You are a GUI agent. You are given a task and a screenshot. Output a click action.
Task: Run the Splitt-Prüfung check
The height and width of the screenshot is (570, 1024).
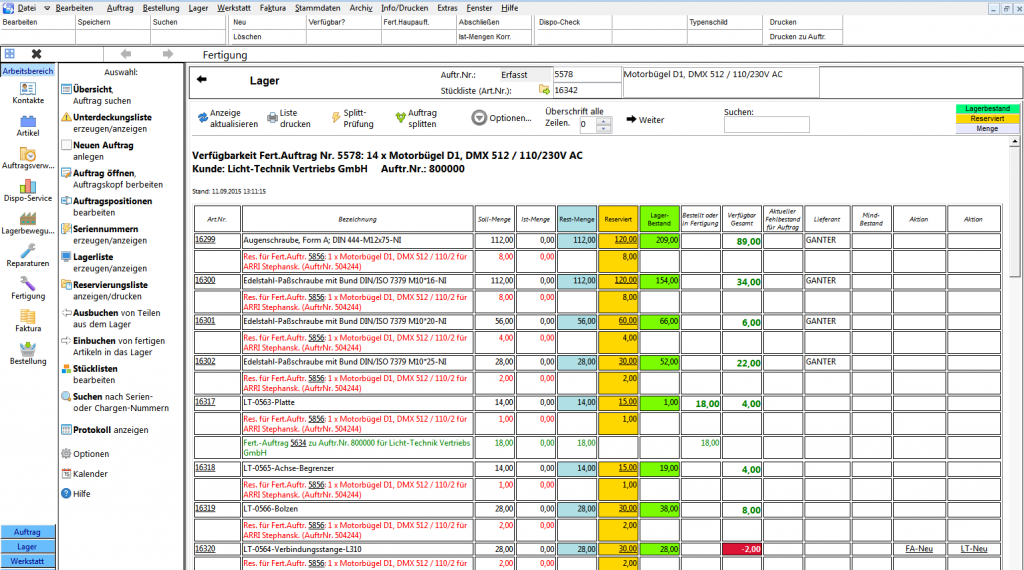point(353,118)
